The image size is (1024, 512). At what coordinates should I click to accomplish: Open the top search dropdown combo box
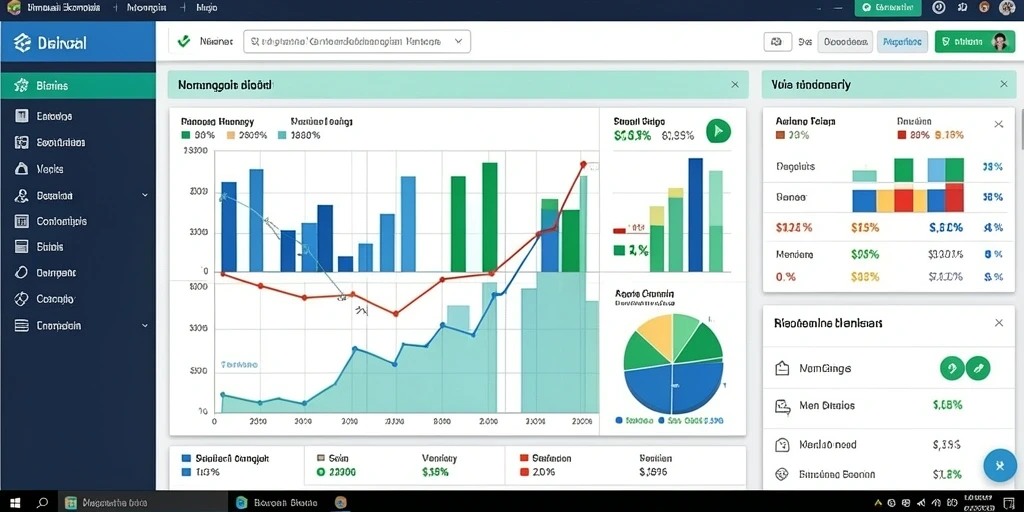click(357, 41)
